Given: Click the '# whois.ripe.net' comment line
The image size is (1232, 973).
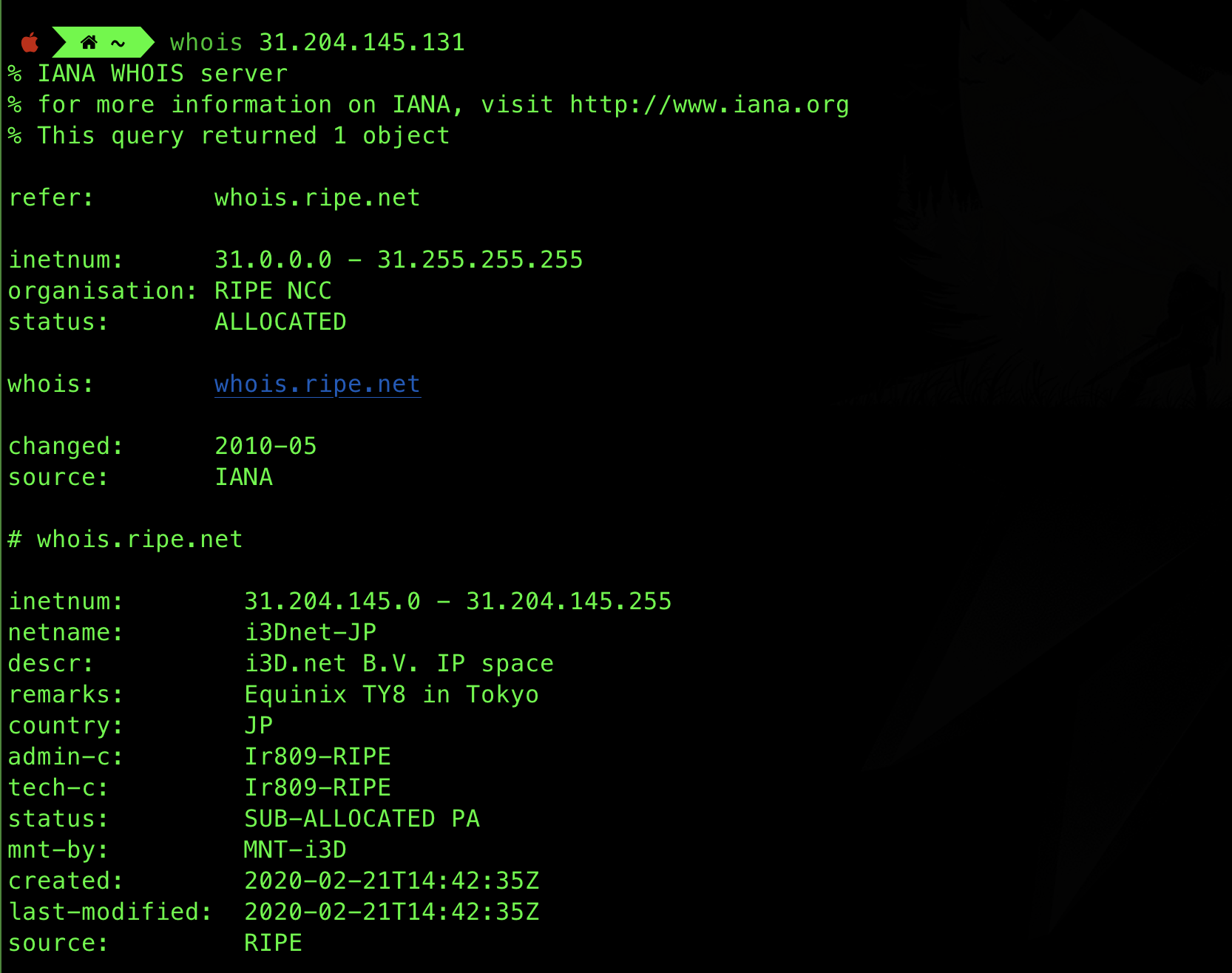Looking at the screenshot, I should tap(126, 540).
